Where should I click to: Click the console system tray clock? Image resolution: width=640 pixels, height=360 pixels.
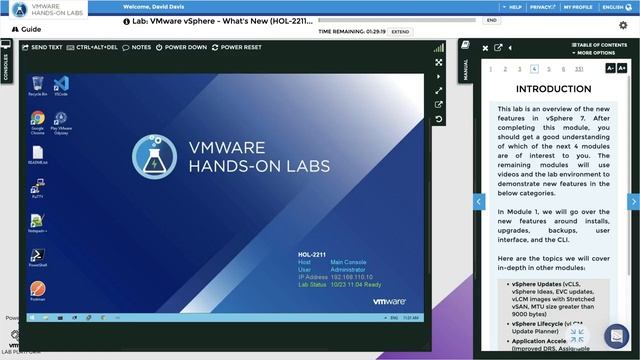(x=411, y=318)
